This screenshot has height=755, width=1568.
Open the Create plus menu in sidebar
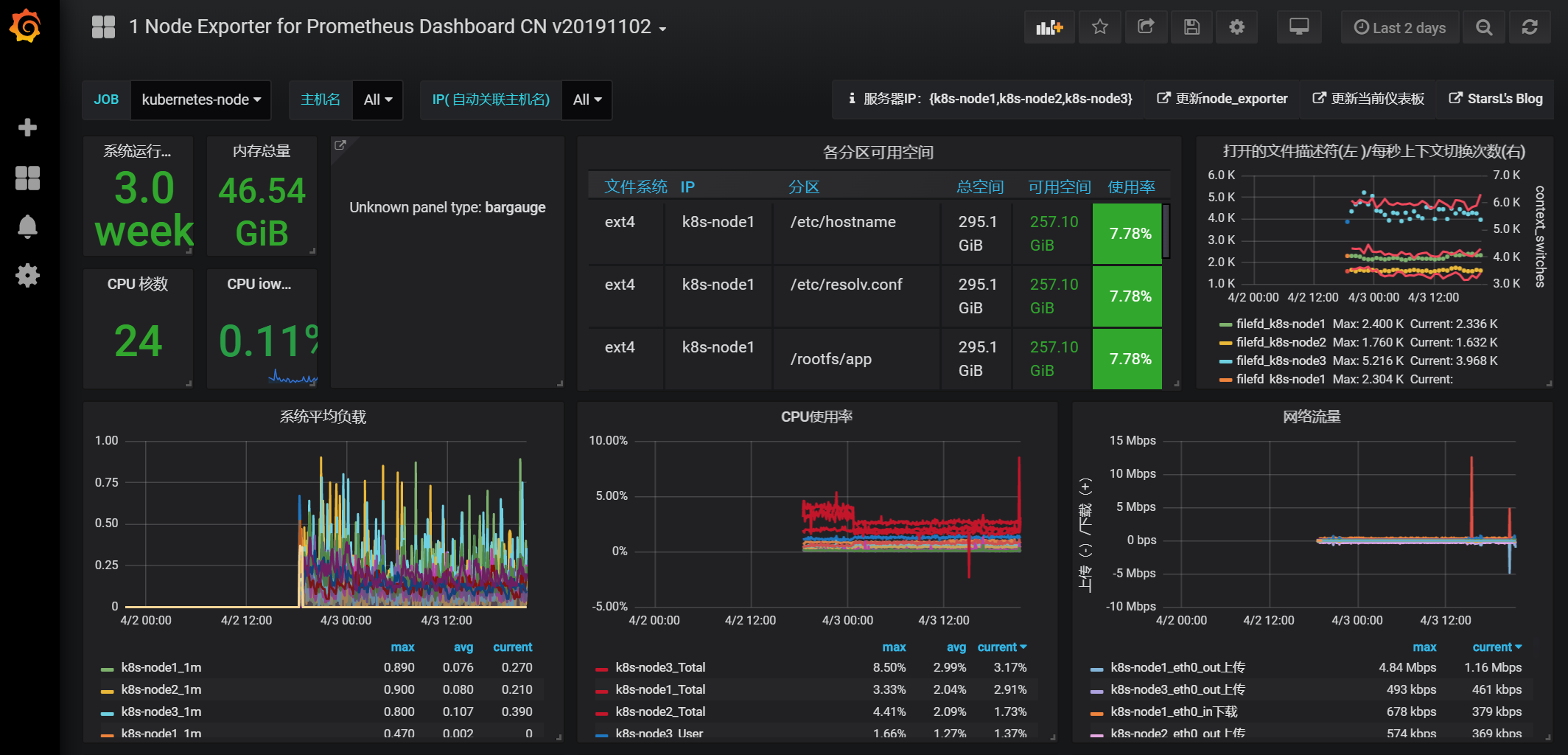coord(27,128)
